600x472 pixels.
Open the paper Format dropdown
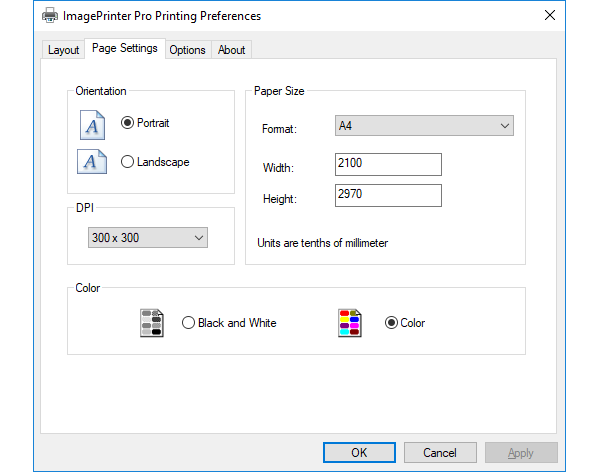click(424, 126)
